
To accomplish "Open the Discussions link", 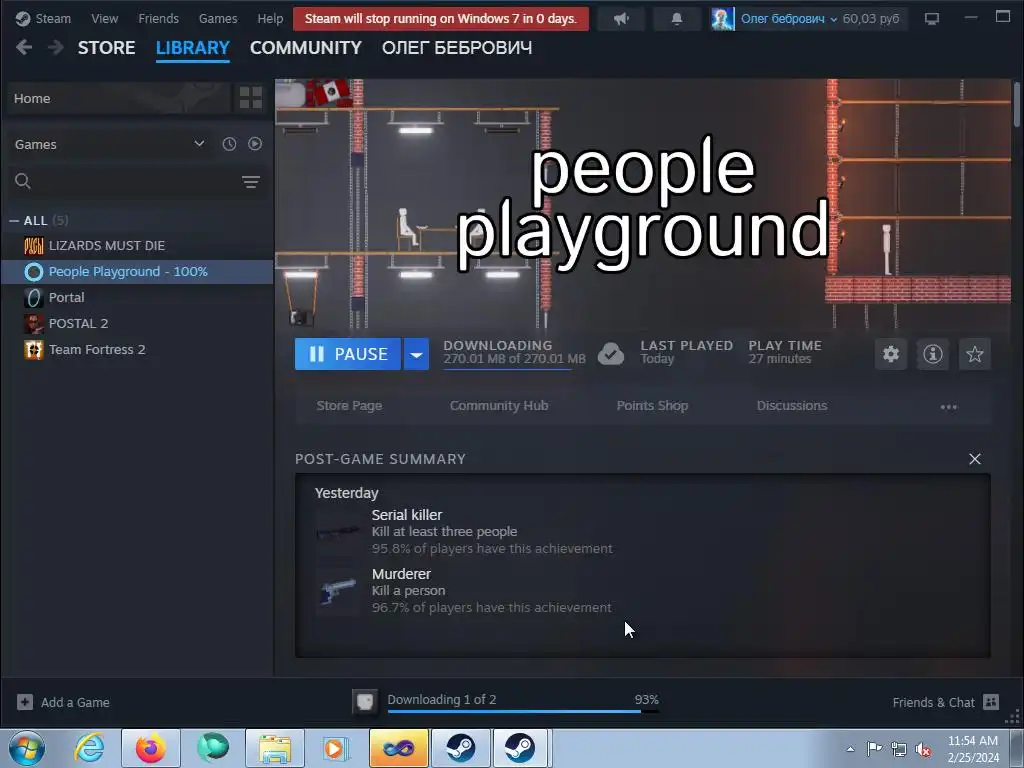I will [x=792, y=406].
